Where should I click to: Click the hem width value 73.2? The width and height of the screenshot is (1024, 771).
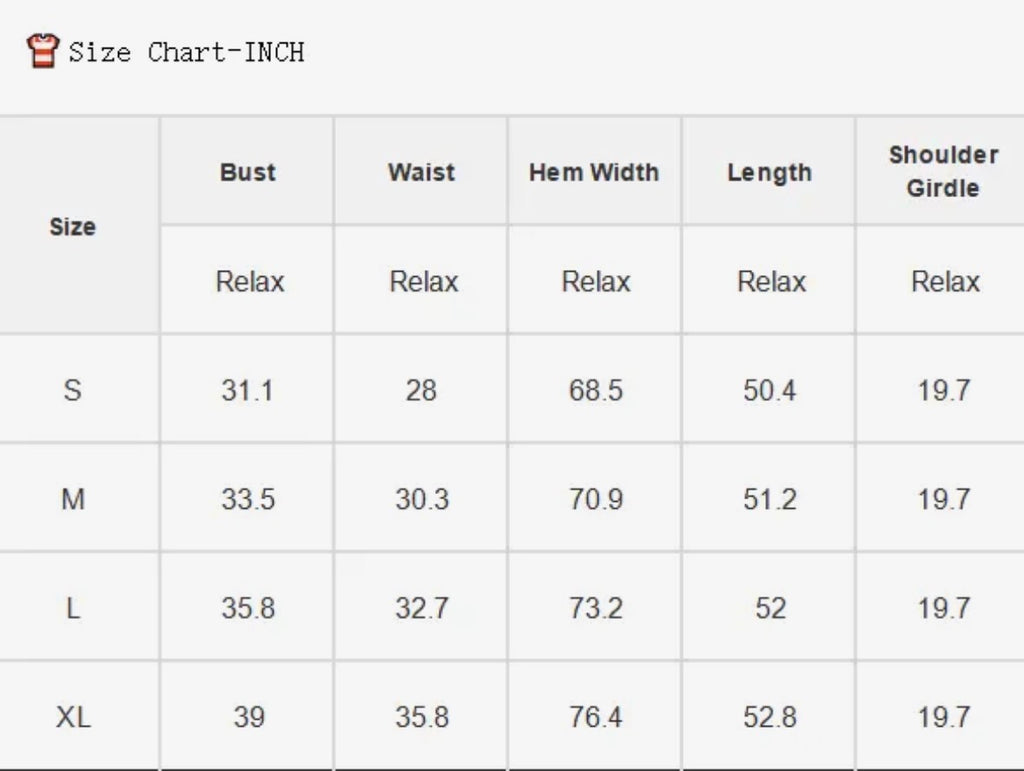click(596, 608)
